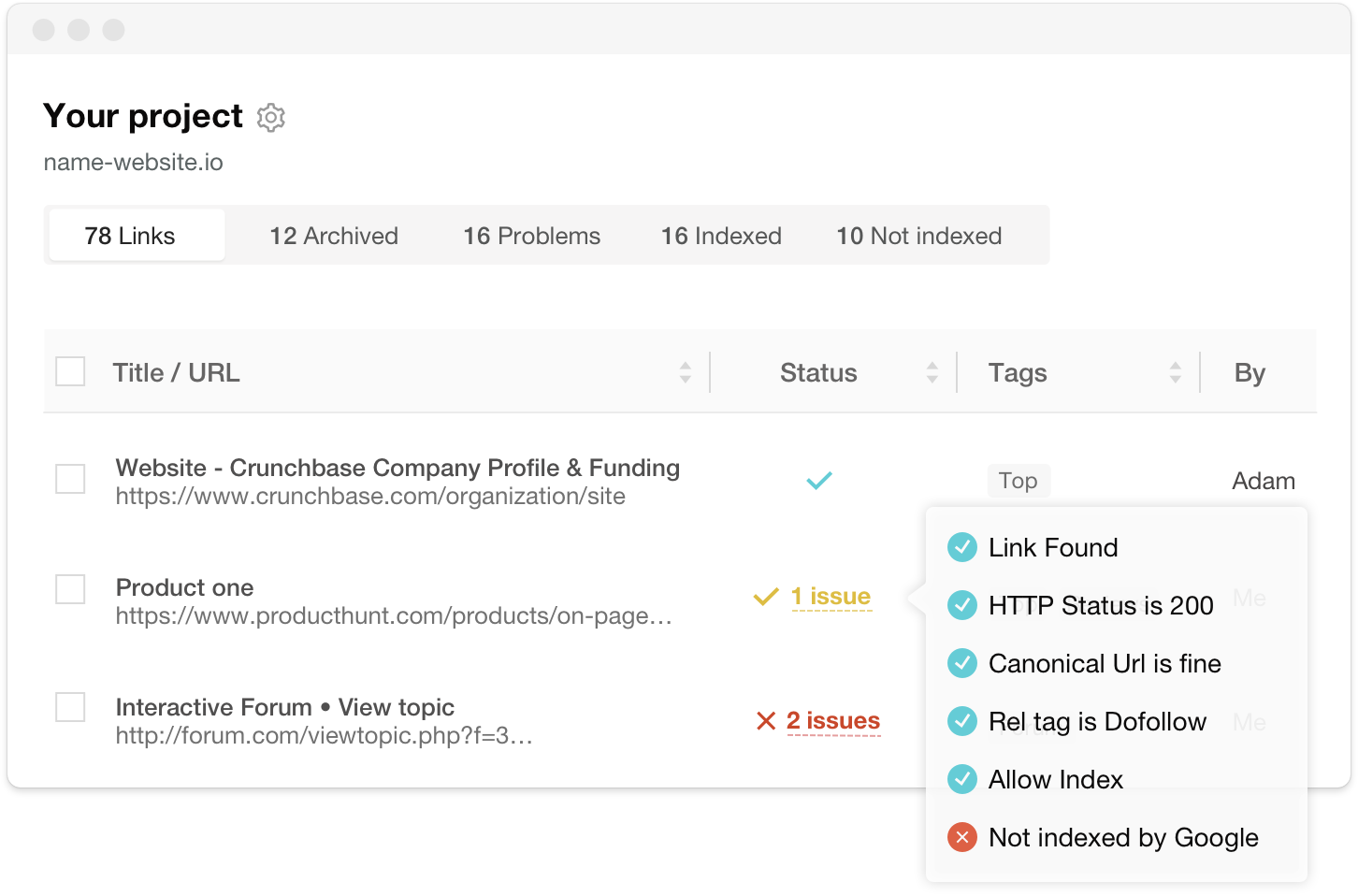Viewport: 1358px width, 896px height.
Task: Toggle the select-all checkbox in table header
Action: pos(70,371)
